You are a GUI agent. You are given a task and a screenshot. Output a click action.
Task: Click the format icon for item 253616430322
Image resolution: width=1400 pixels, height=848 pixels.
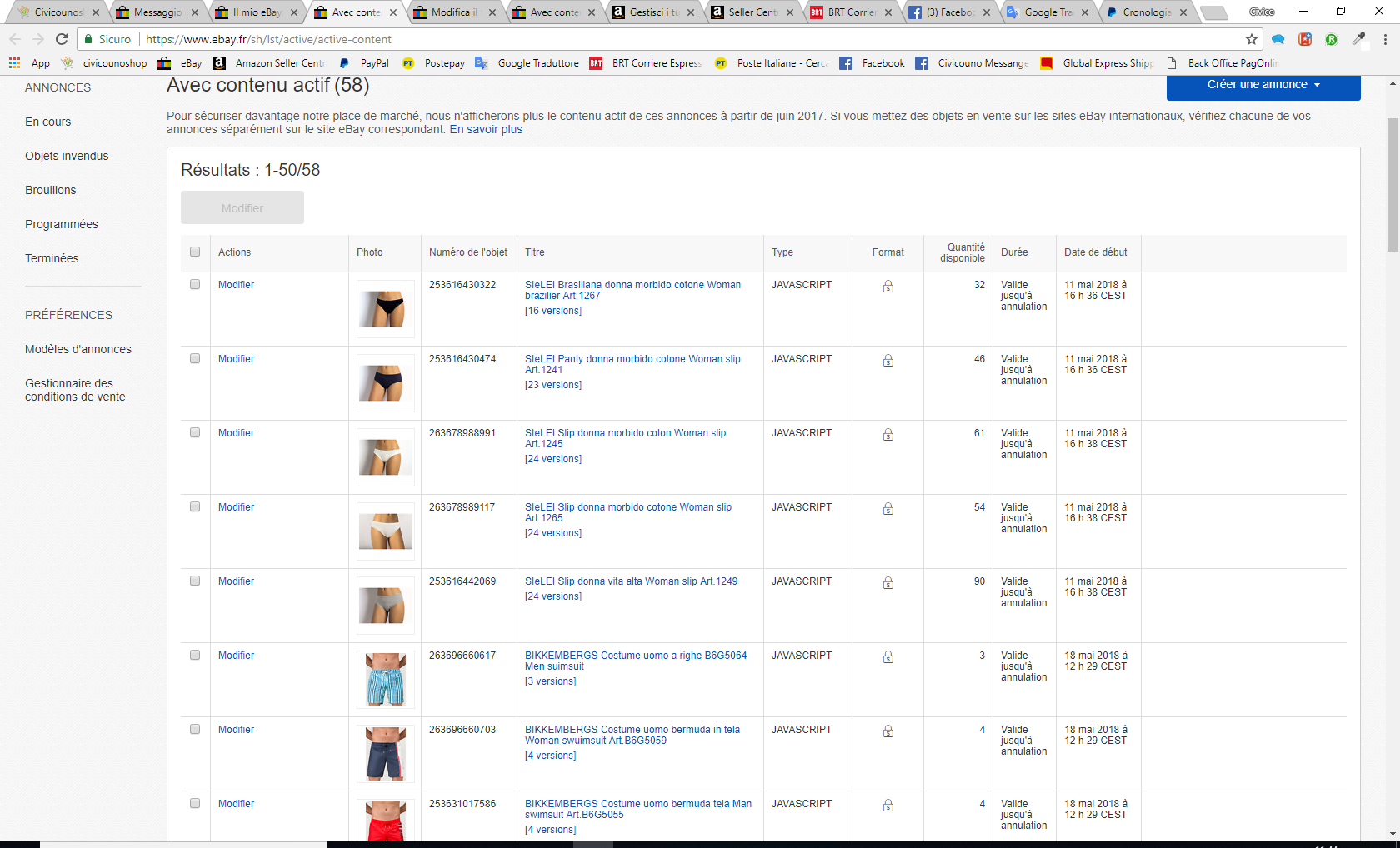(888, 287)
